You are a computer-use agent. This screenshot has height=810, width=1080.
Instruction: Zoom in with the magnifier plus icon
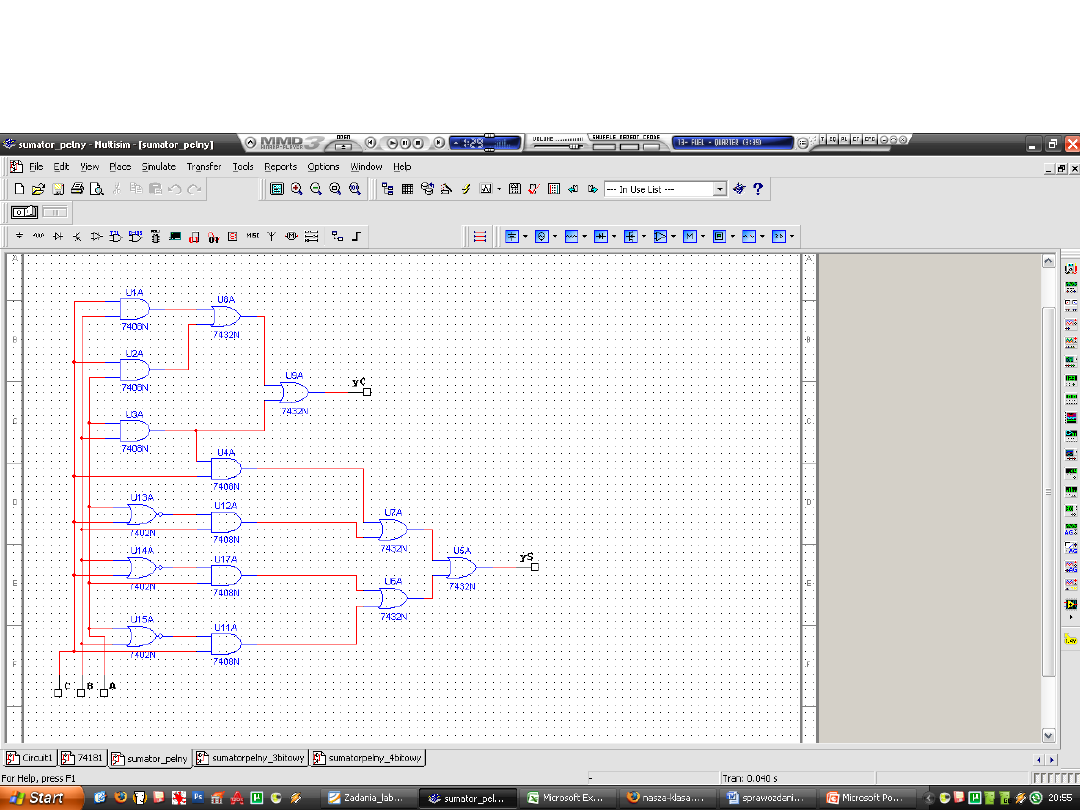pyautogui.click(x=297, y=189)
